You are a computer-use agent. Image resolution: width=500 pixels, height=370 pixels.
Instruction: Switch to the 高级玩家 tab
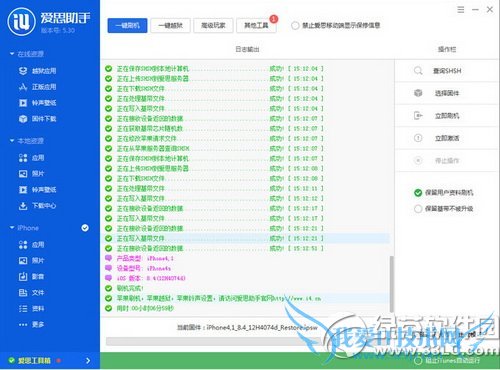[213, 25]
